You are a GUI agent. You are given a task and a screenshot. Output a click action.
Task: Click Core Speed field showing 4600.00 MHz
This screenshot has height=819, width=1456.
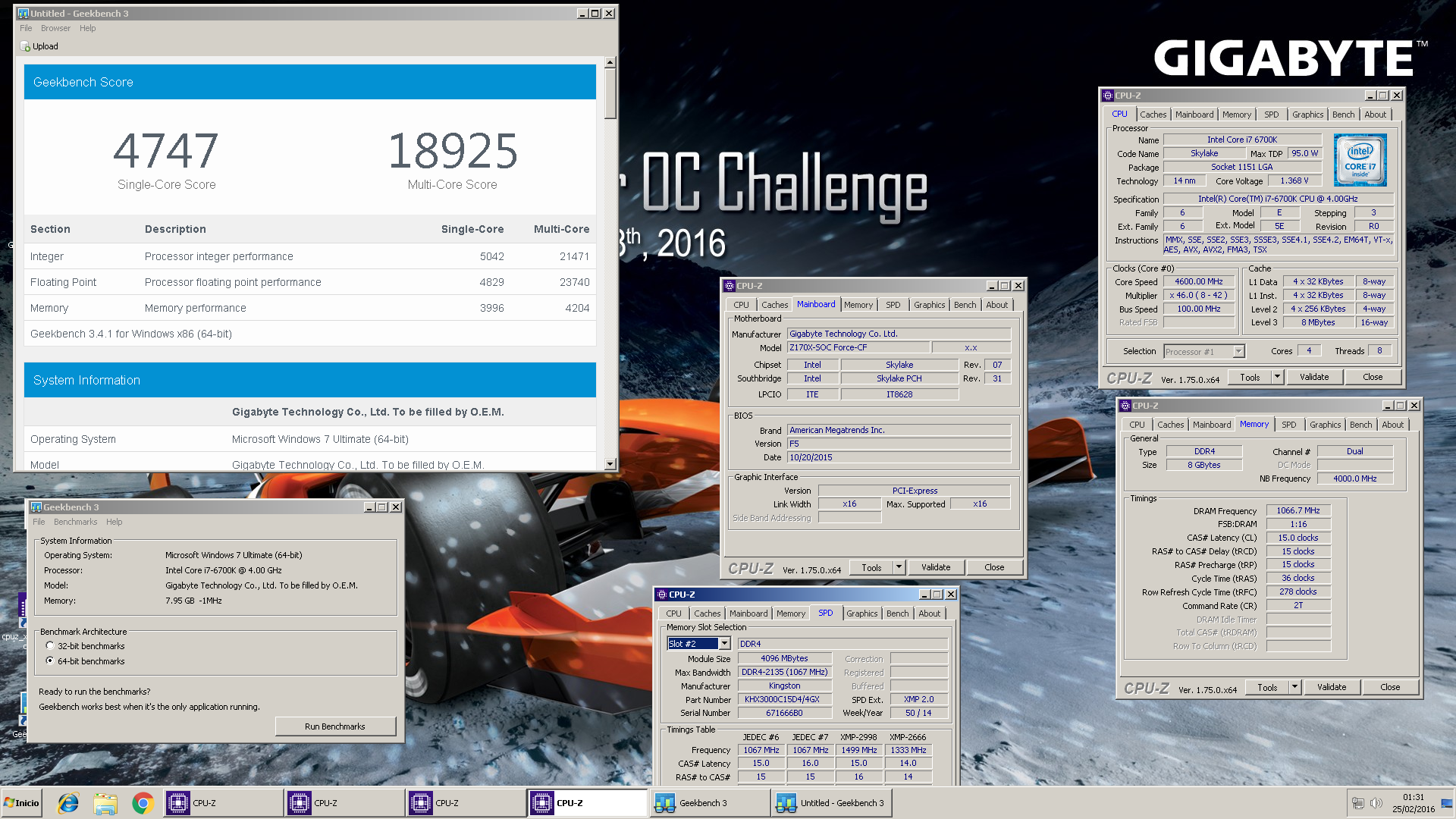tap(1198, 281)
